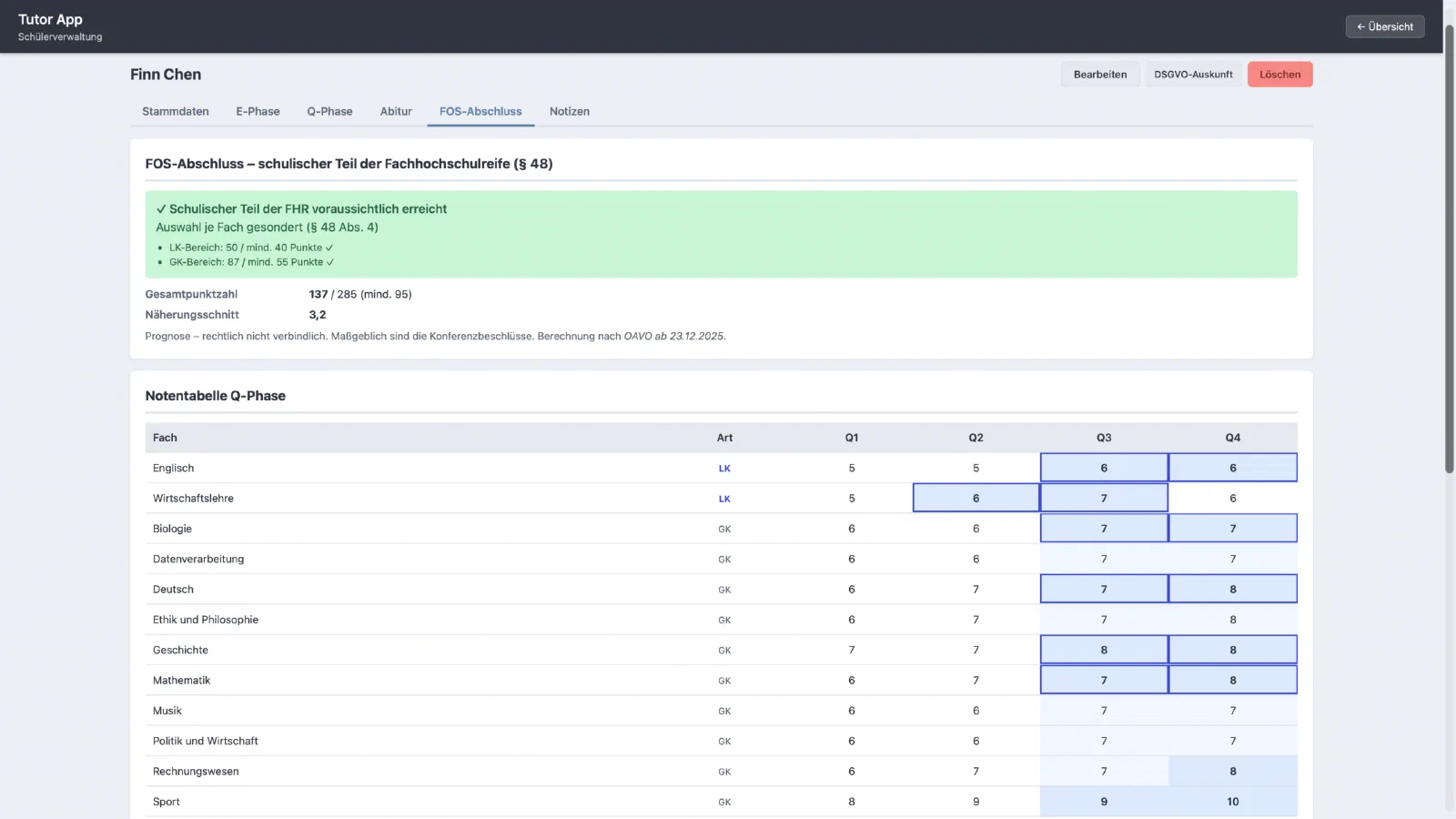Pick the Biologie Q4 grade cell
1456x819 pixels.
(1233, 529)
